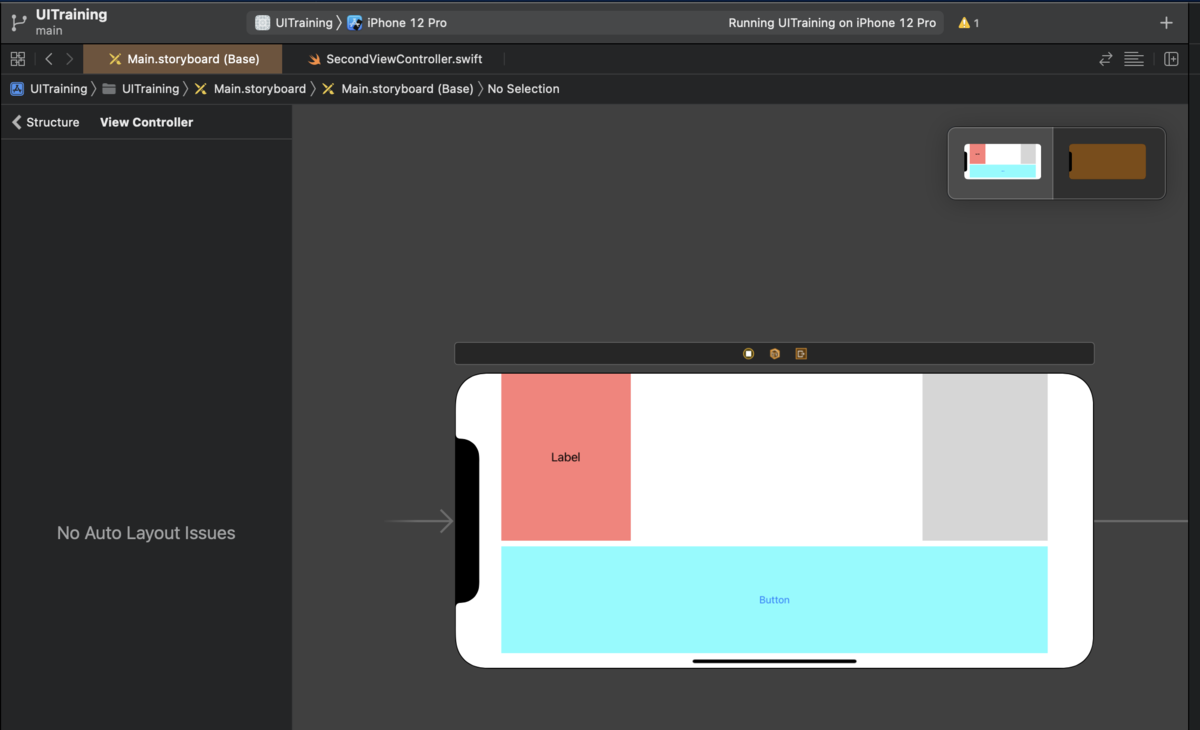Click the Exit dock icon
The image size is (1200, 730).
click(x=801, y=354)
